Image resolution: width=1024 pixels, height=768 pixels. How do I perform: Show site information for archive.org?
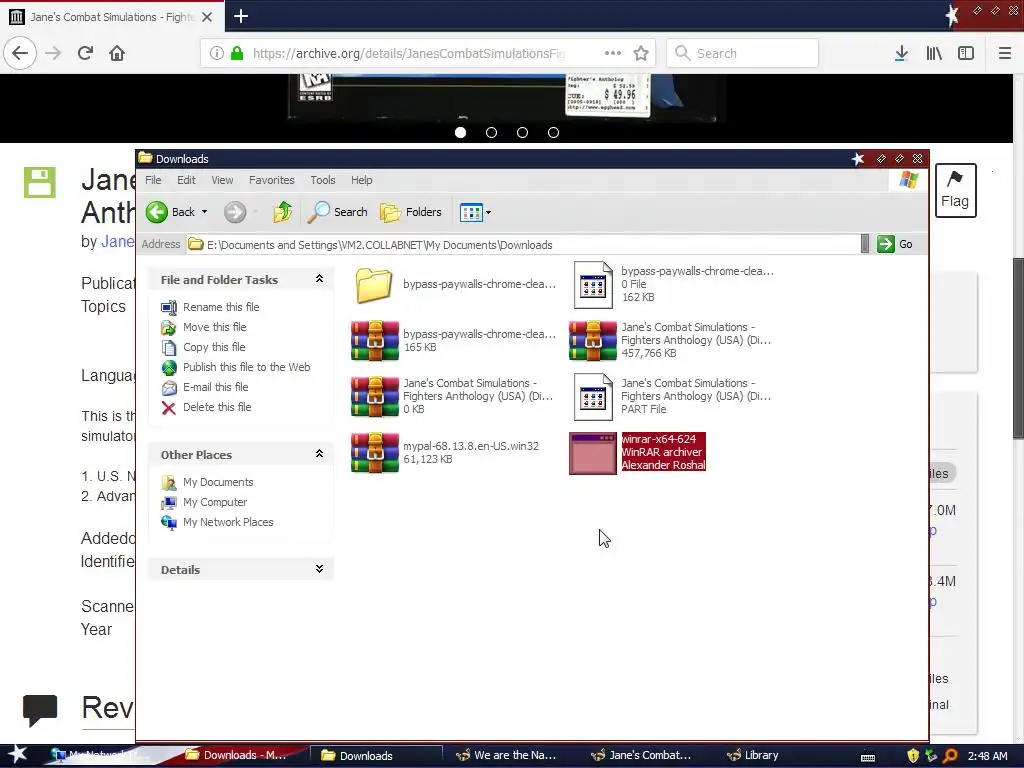216,53
